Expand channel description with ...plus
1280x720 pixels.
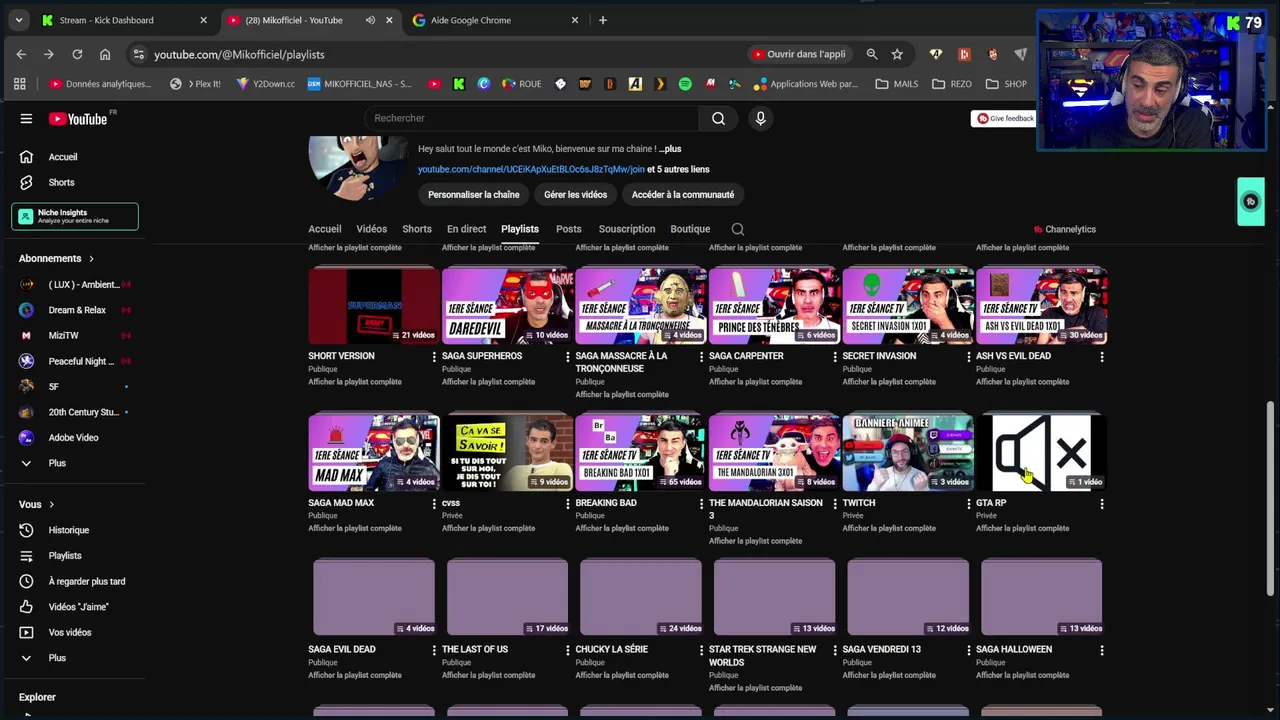coord(670,149)
